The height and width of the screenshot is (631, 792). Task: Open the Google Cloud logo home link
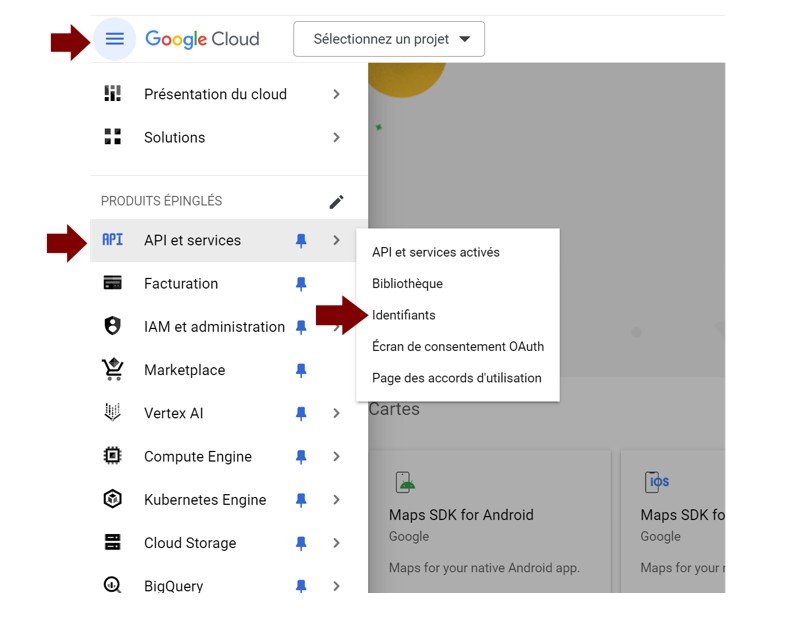[x=202, y=39]
